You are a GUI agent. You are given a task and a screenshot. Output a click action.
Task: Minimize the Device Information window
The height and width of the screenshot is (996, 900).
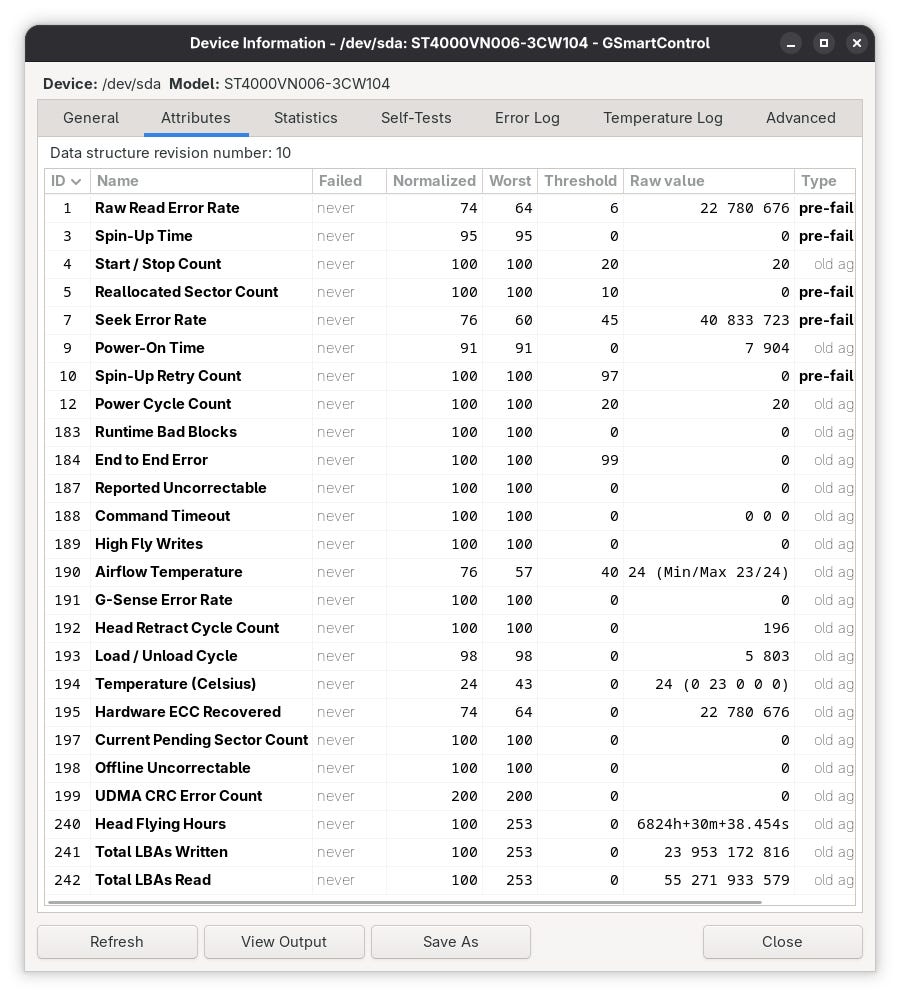coord(791,43)
